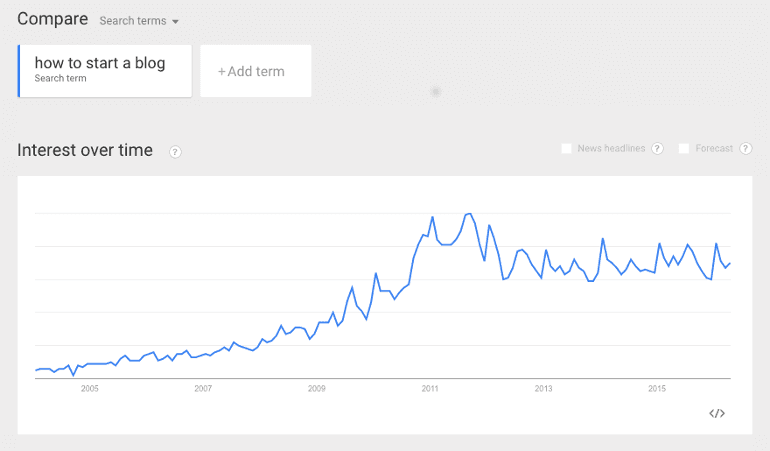The image size is (770, 451).
Task: Click help icon beside Interest over time
Action: click(x=175, y=152)
